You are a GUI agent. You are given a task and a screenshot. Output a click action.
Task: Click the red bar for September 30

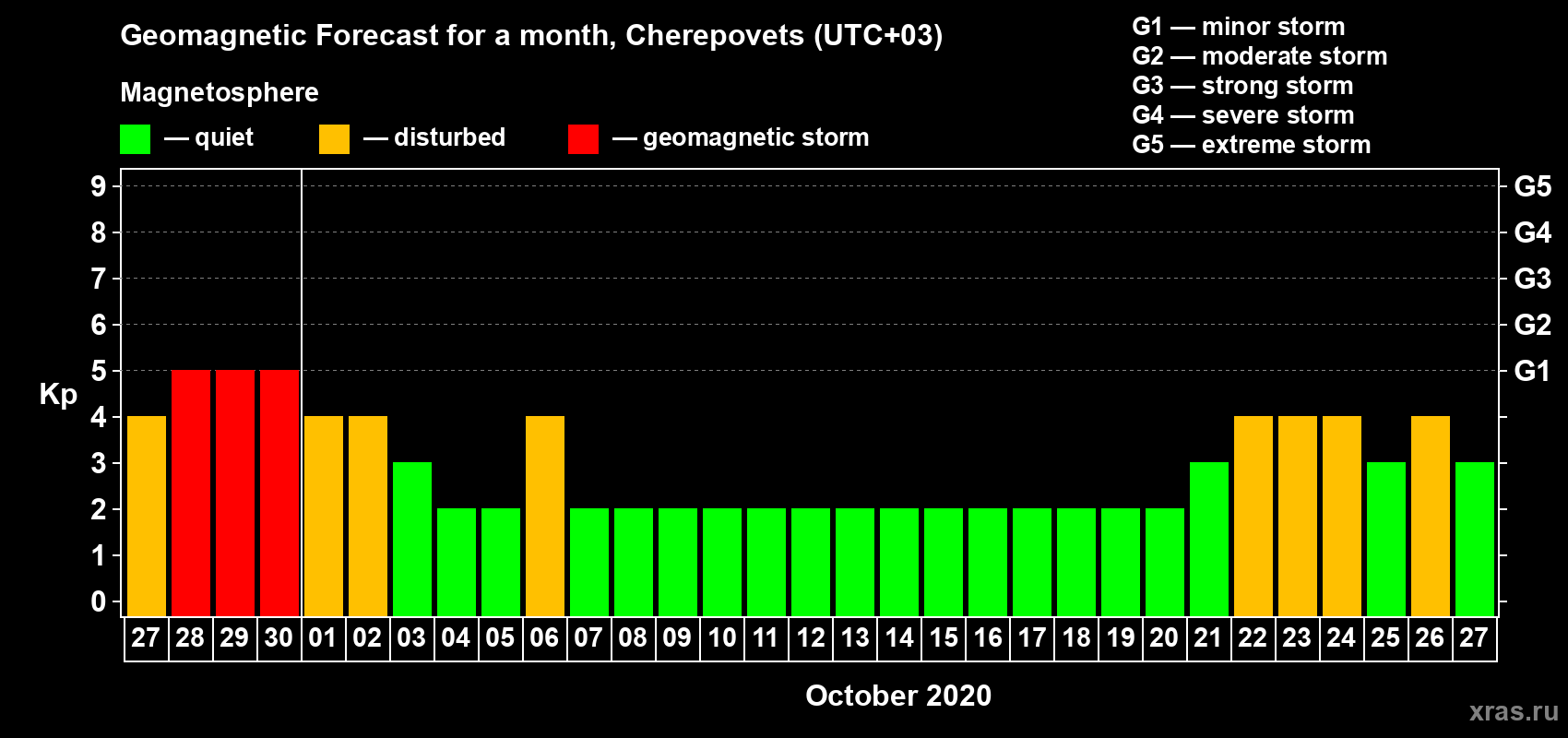pyautogui.click(x=279, y=493)
